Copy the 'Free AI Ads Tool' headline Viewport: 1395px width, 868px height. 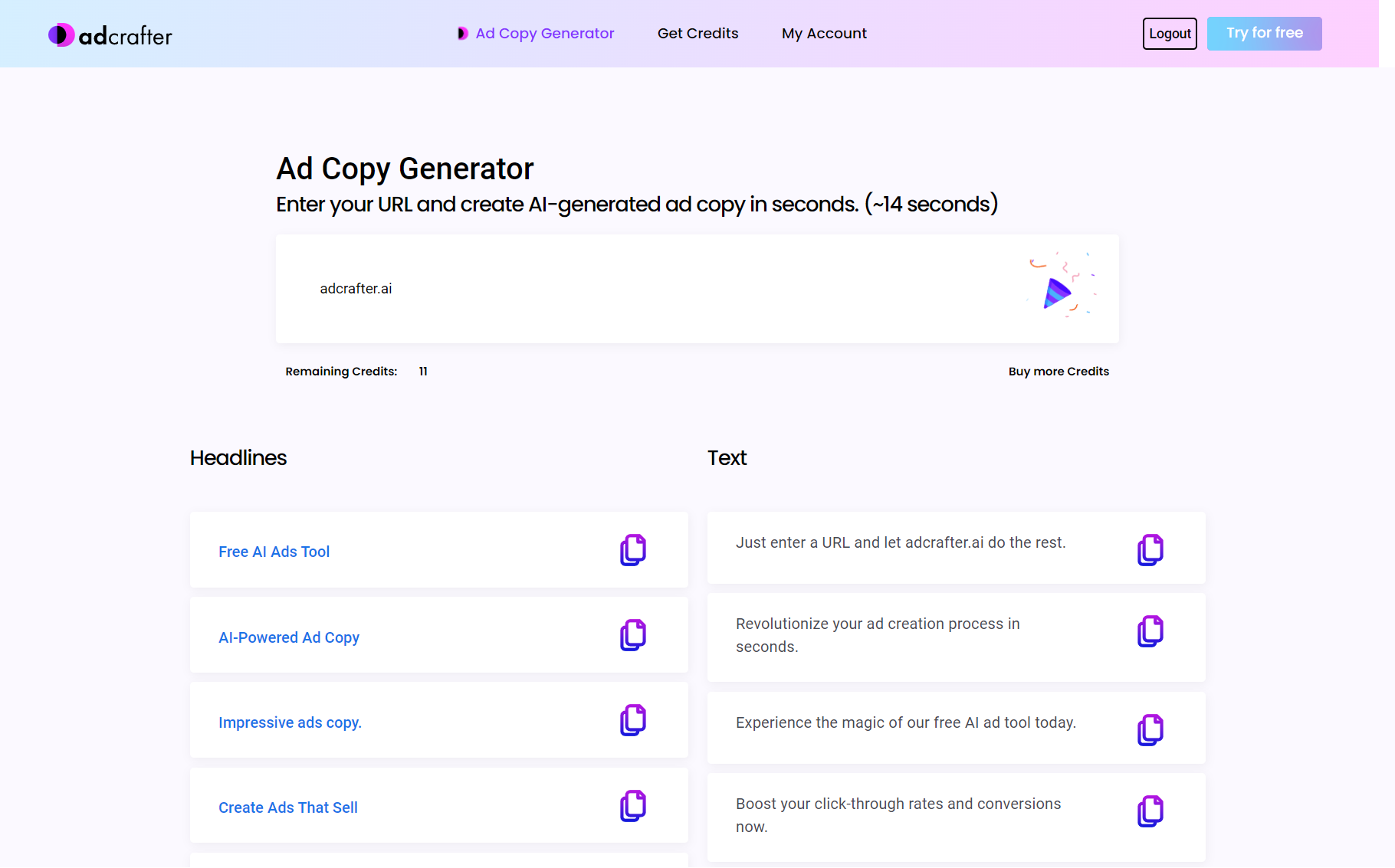click(x=632, y=550)
